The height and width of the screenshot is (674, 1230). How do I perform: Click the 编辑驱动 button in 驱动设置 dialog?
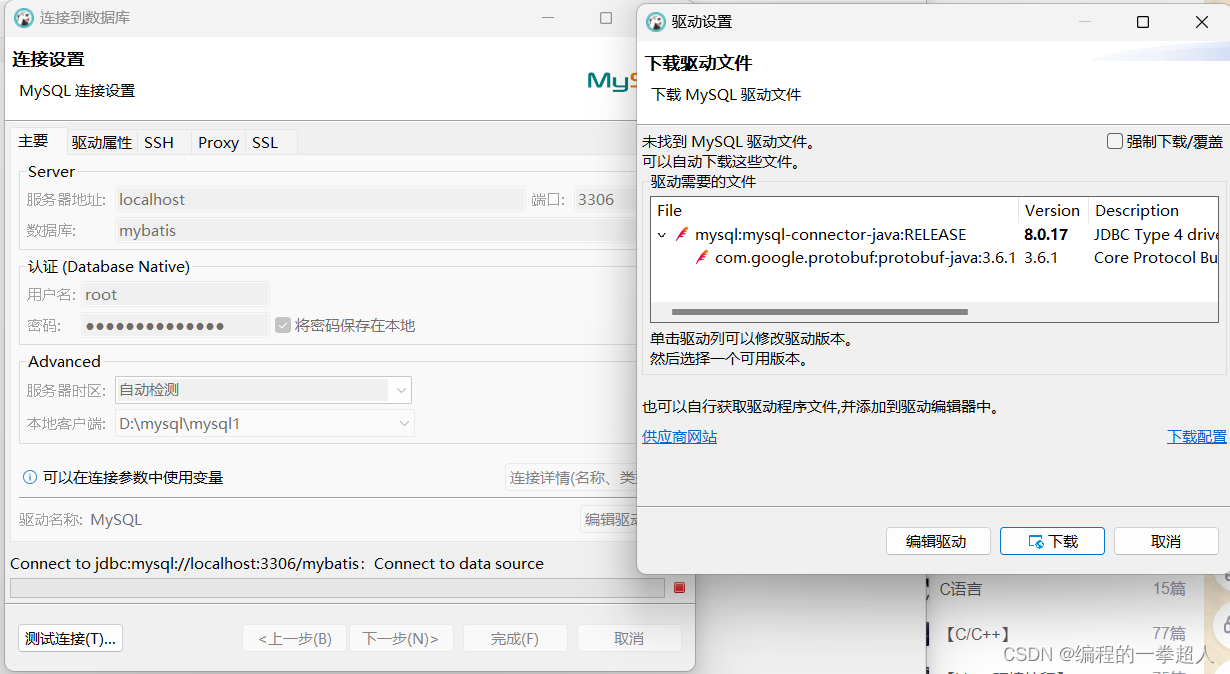point(938,541)
